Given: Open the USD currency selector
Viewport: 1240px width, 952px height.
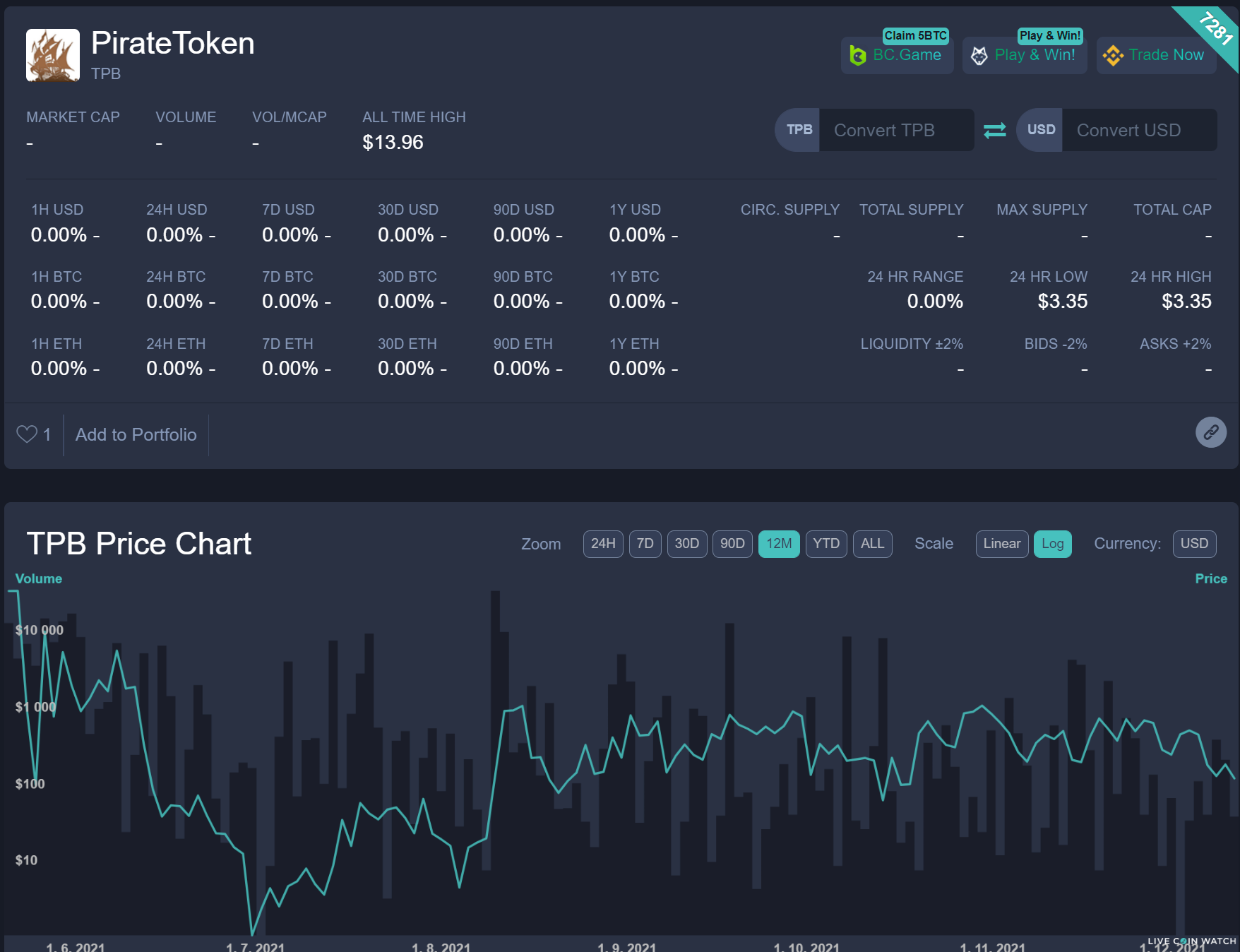Looking at the screenshot, I should click(x=1194, y=544).
